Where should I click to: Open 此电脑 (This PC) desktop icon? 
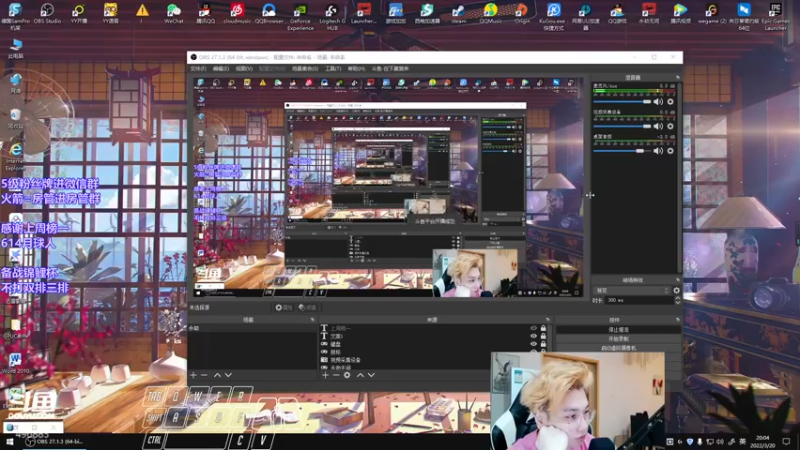click(15, 48)
